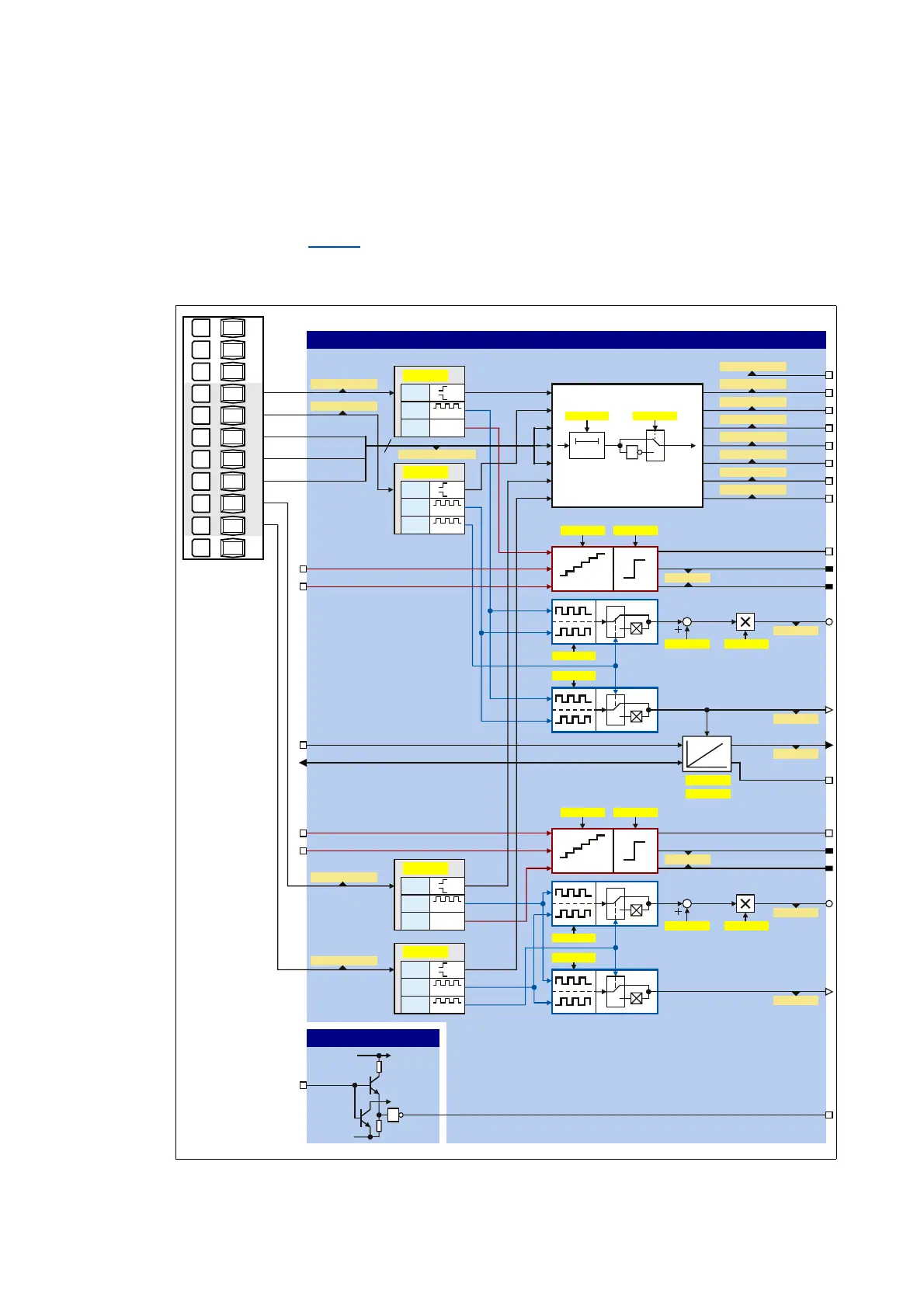Select the upper multiplier X block
The image size is (924, 1308).
coord(745,622)
